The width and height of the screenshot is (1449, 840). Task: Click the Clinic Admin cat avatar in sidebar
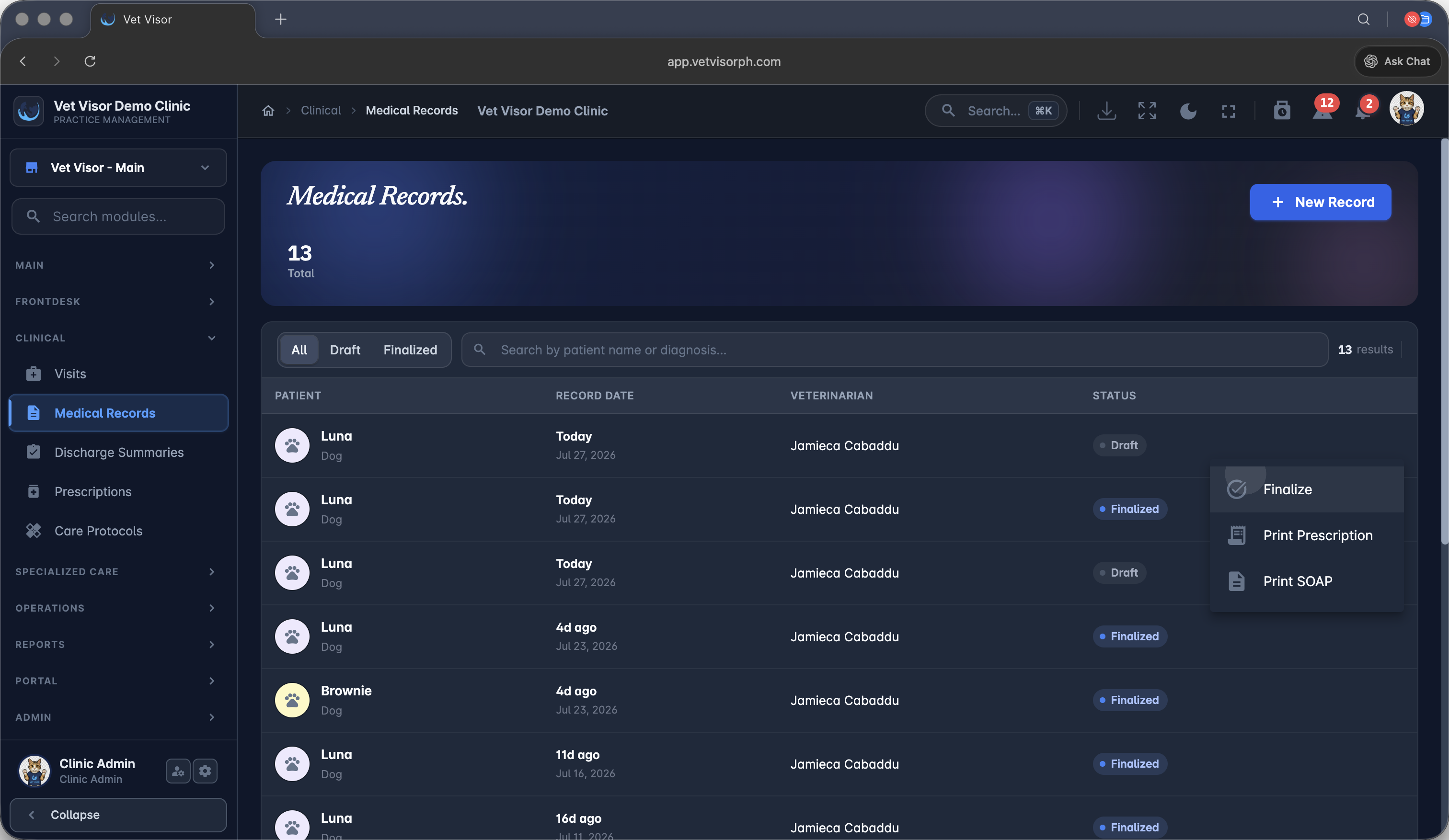click(34, 771)
